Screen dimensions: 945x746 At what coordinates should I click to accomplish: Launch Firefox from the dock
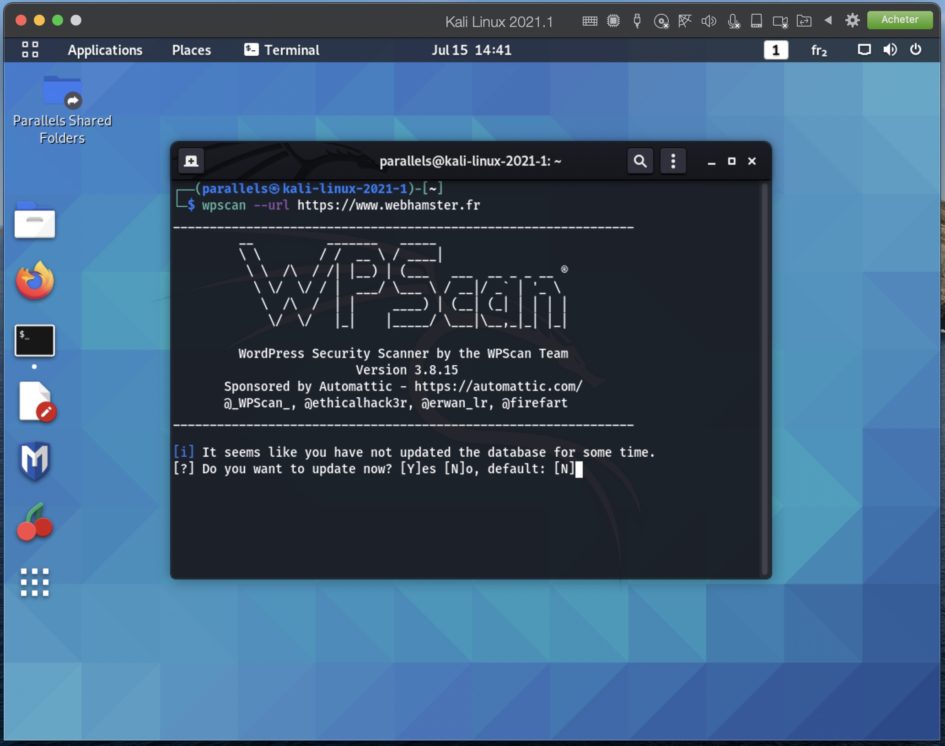click(35, 281)
